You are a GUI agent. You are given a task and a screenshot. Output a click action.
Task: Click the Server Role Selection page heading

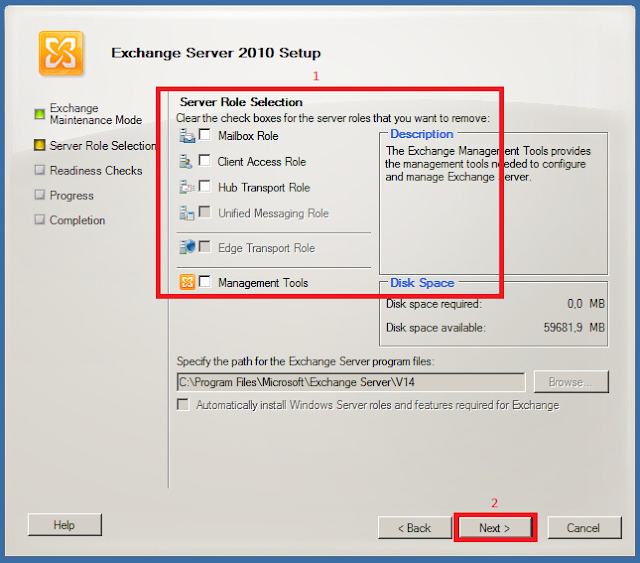241,102
